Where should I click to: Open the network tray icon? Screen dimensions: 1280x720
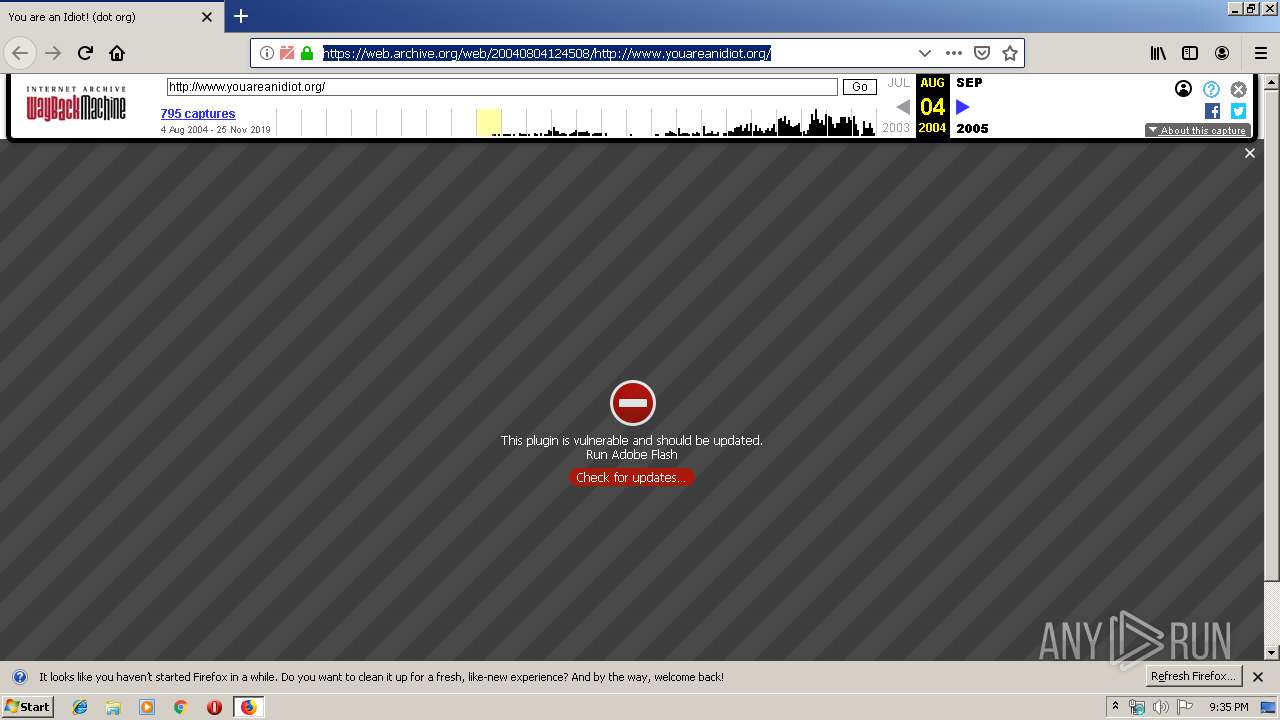1137,707
